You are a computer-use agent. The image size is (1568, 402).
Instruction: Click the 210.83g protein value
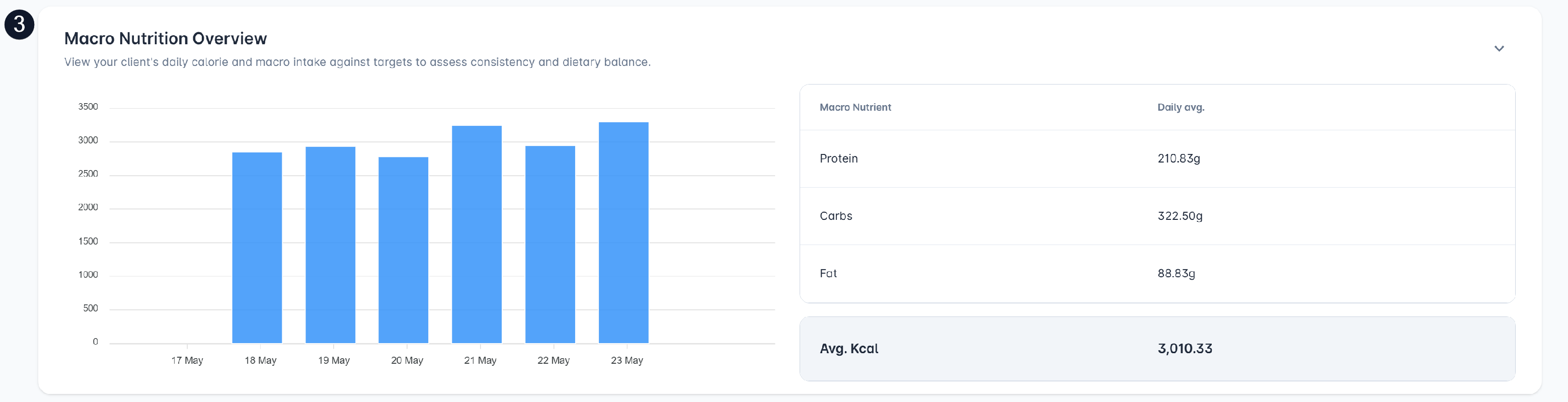pos(1179,158)
